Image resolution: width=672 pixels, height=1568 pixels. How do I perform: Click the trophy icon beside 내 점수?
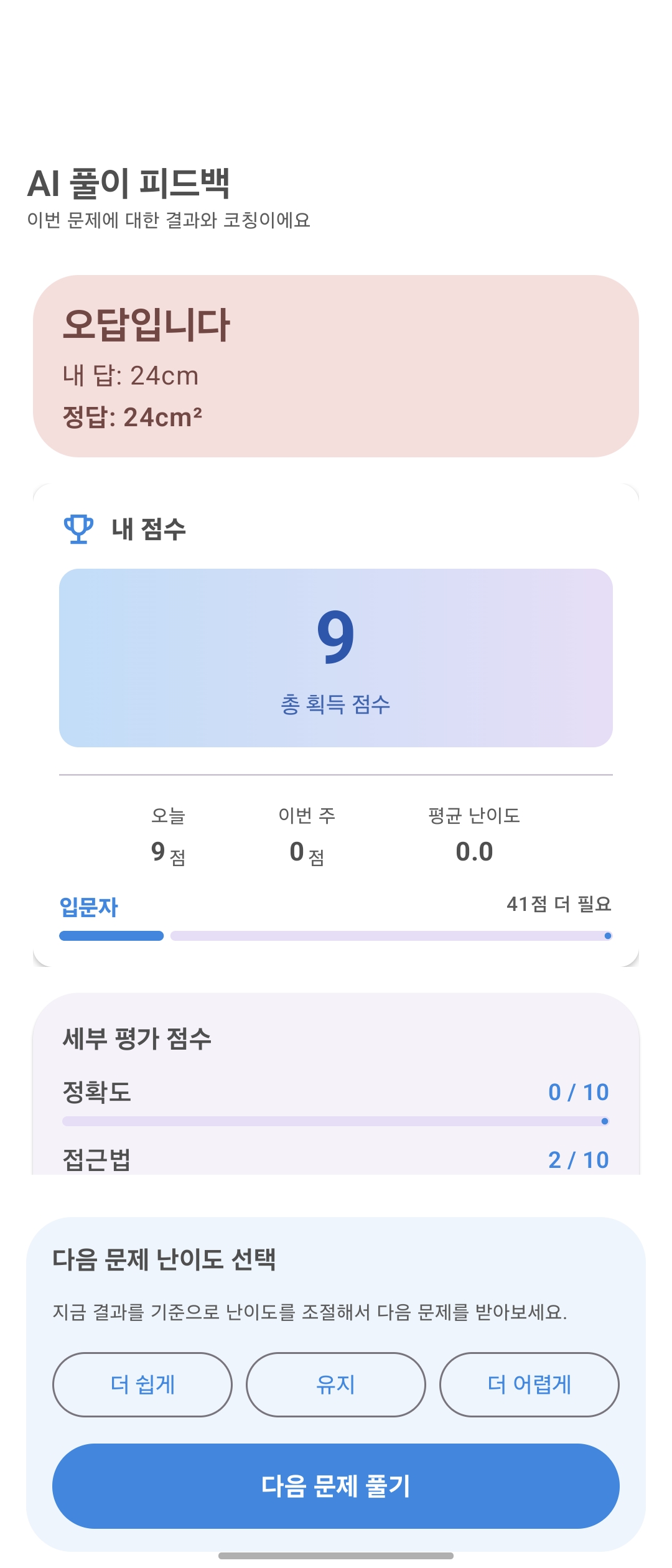(x=78, y=530)
